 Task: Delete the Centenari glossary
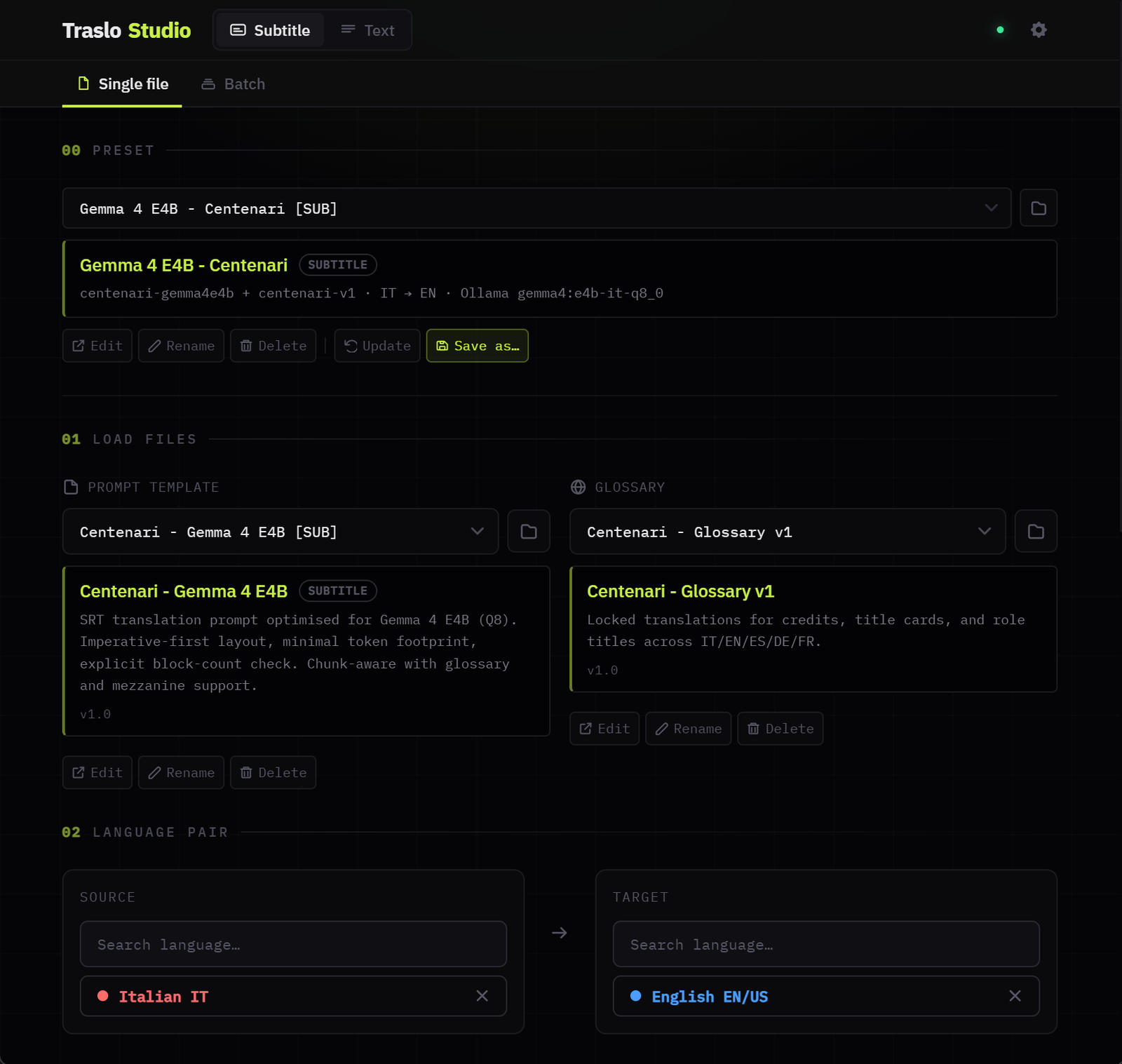780,729
